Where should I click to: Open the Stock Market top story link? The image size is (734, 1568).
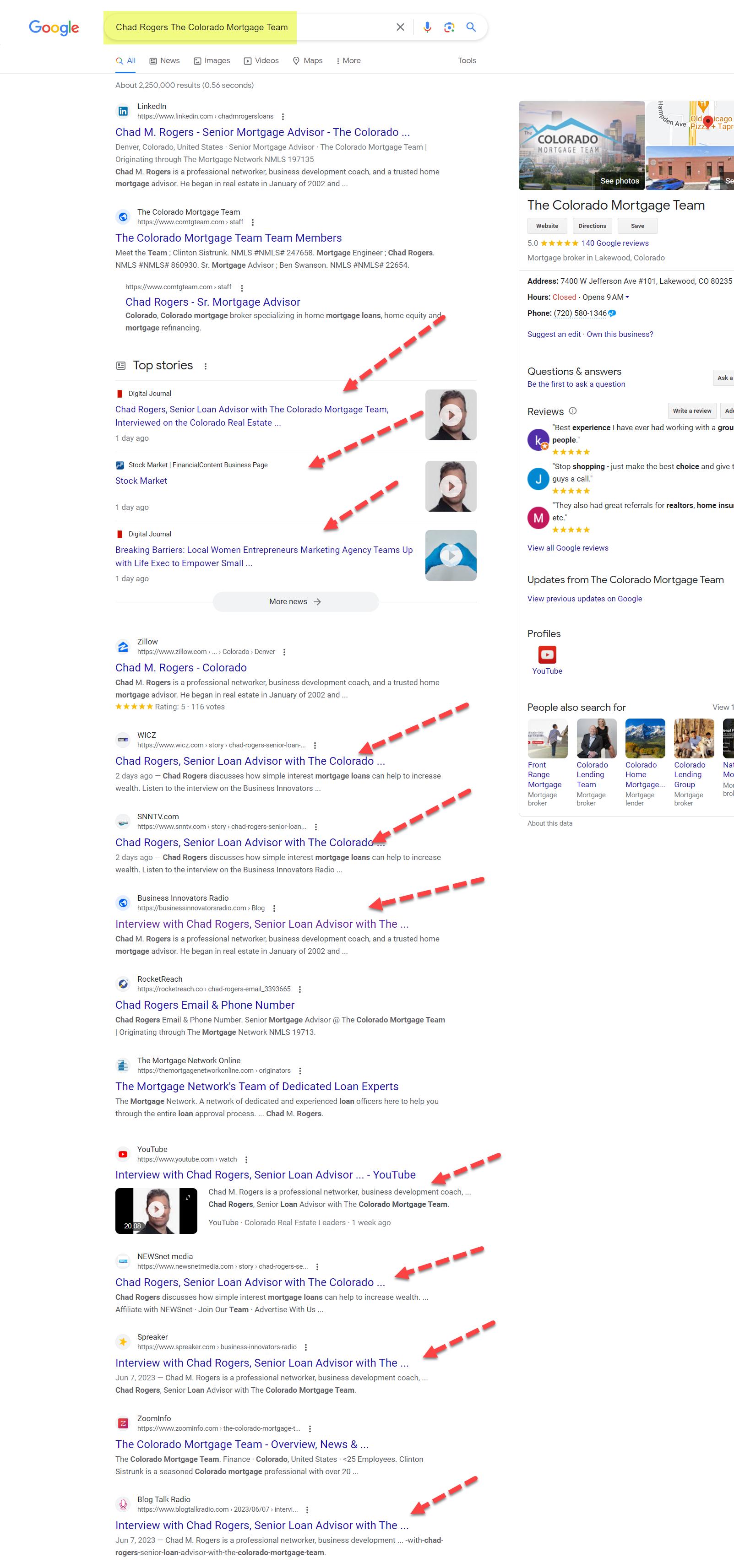pos(141,481)
